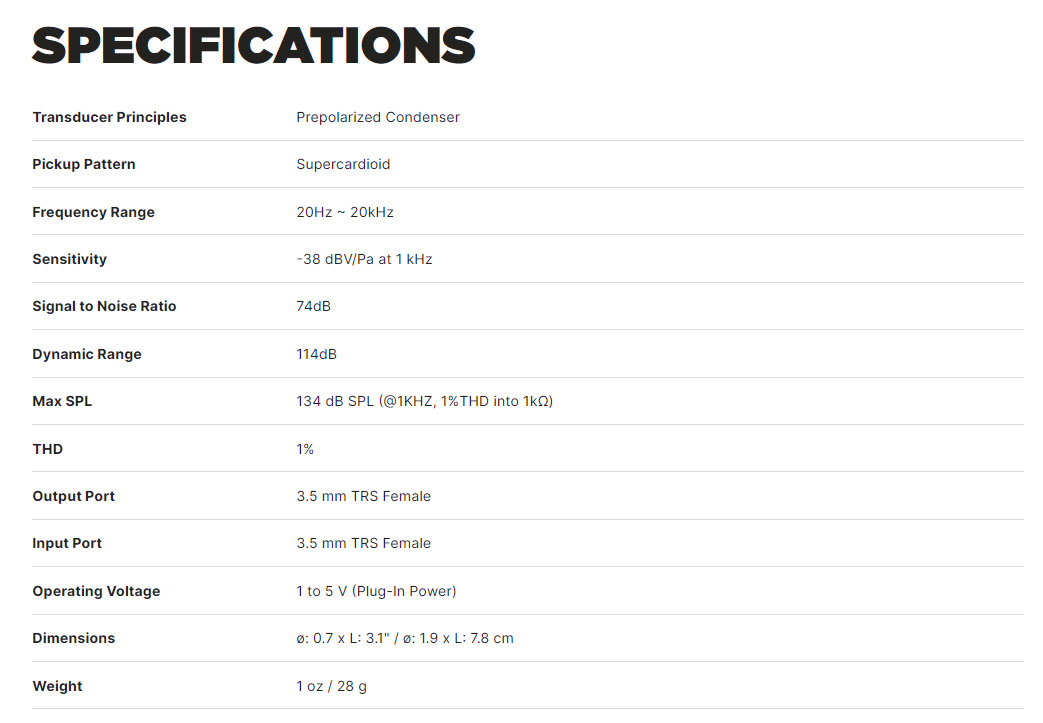Click the 1 to 5 V Plug-In Power value
The width and height of the screenshot is (1043, 723).
click(x=376, y=591)
